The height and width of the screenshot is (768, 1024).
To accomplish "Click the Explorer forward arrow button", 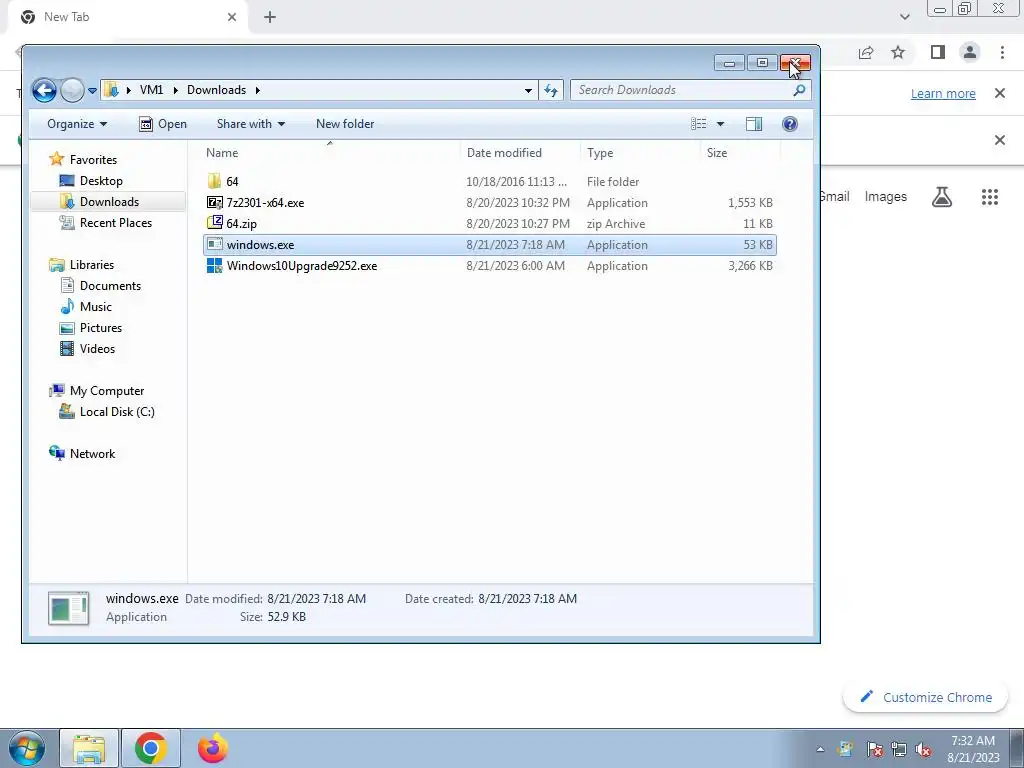I will [x=72, y=90].
